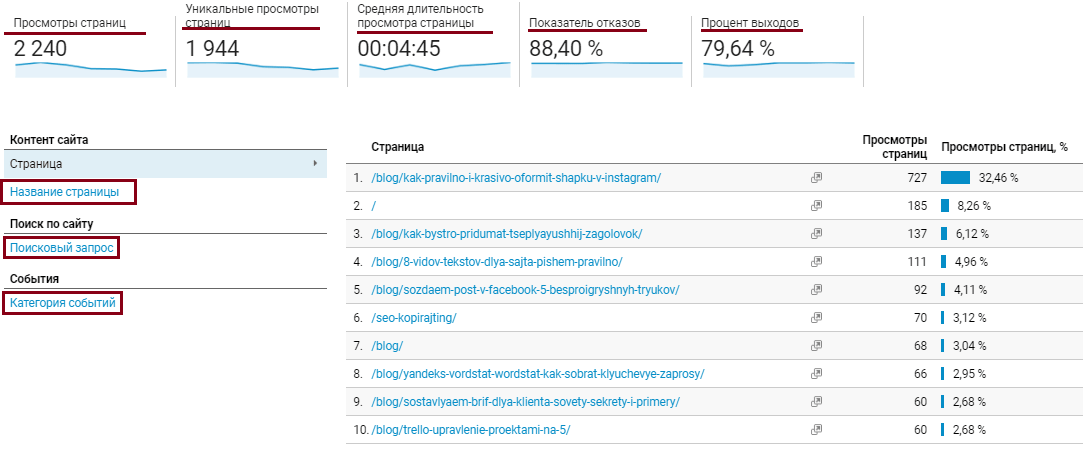Viewport: 1085px width, 453px height.
Task: Open the yandeks-vordstat-wordstat page link
Action: pyautogui.click(x=538, y=373)
